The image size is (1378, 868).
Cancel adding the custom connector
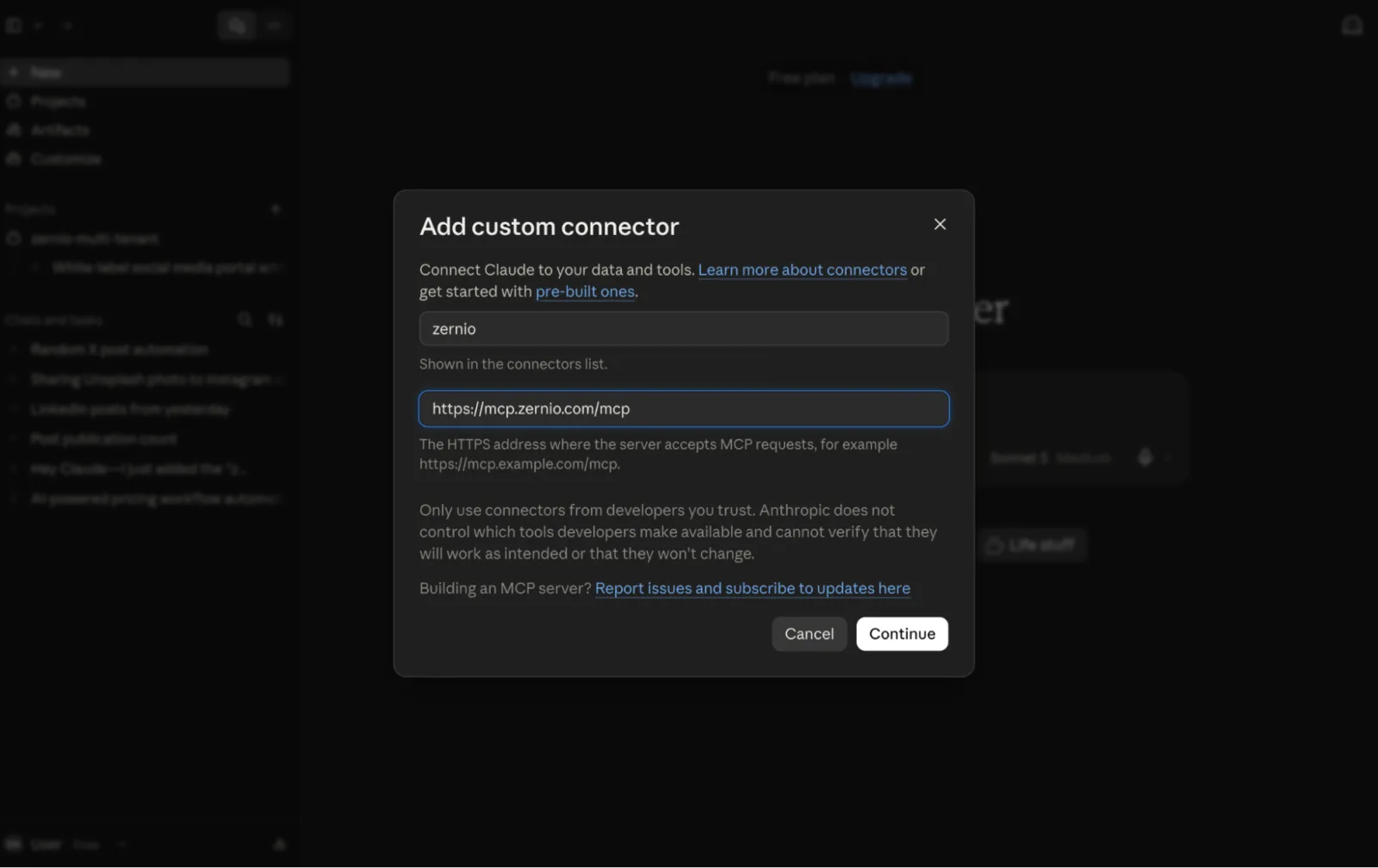809,634
